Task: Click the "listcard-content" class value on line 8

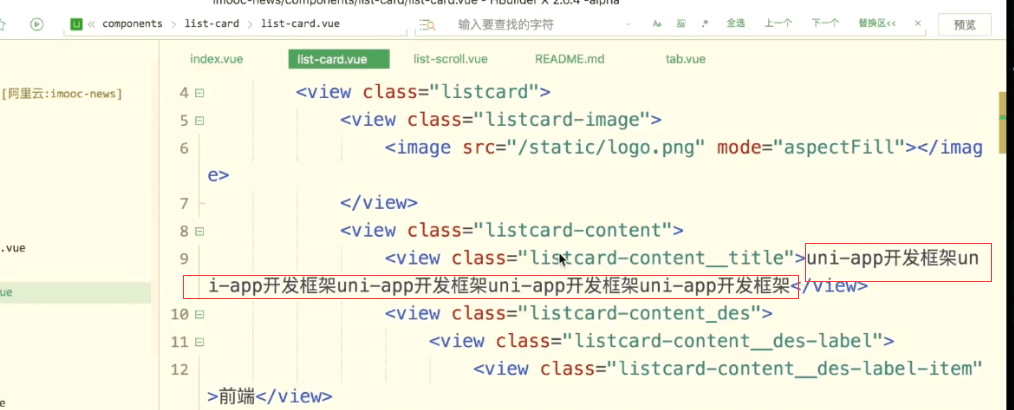Action: (573, 230)
